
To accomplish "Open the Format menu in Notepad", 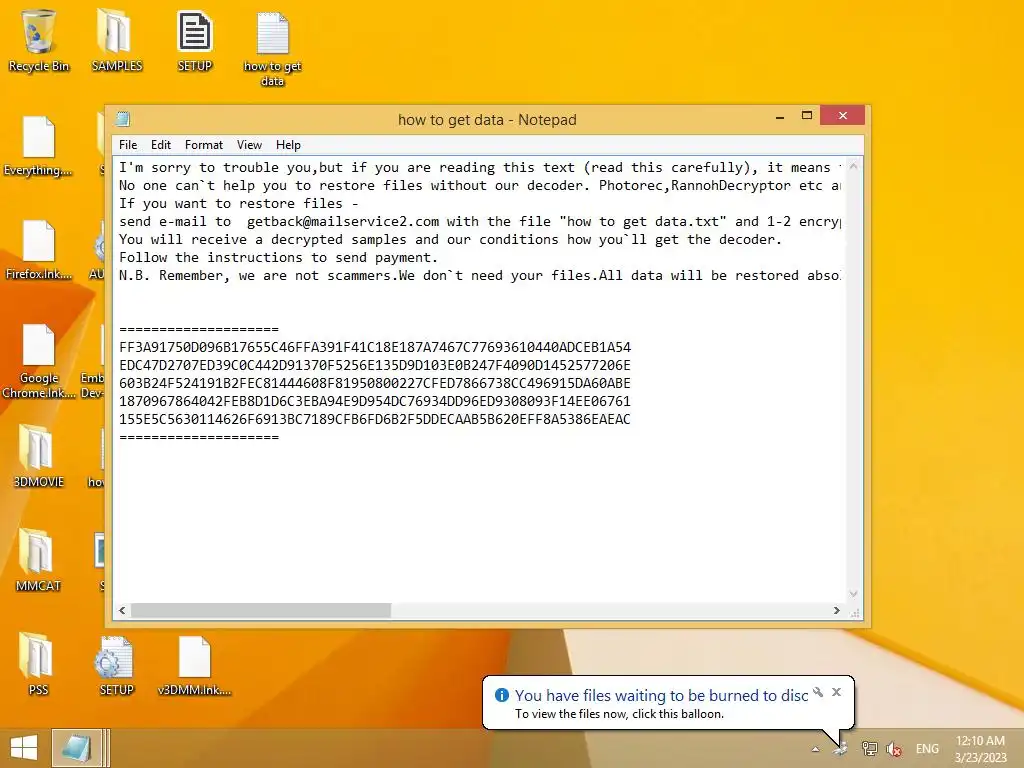I will pos(204,145).
